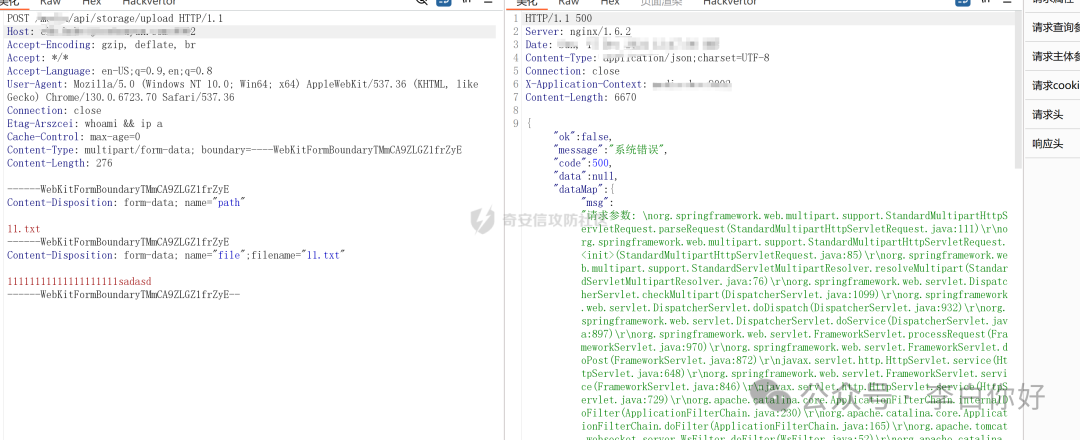Expand the 请求cookie section in Inspector
The width and height of the screenshot is (1080, 440).
tap(1055, 86)
